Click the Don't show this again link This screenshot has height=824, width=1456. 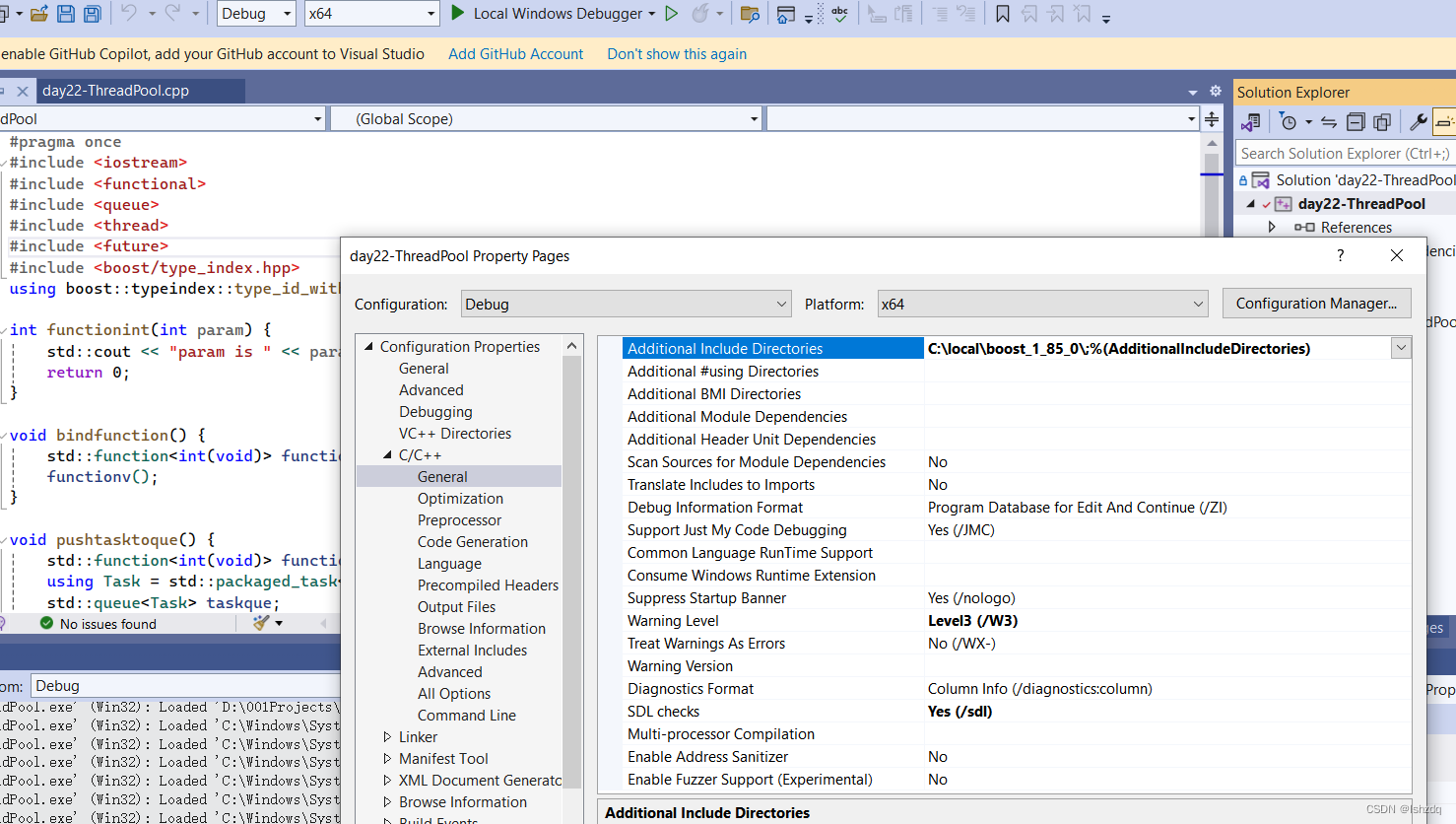pyautogui.click(x=677, y=54)
